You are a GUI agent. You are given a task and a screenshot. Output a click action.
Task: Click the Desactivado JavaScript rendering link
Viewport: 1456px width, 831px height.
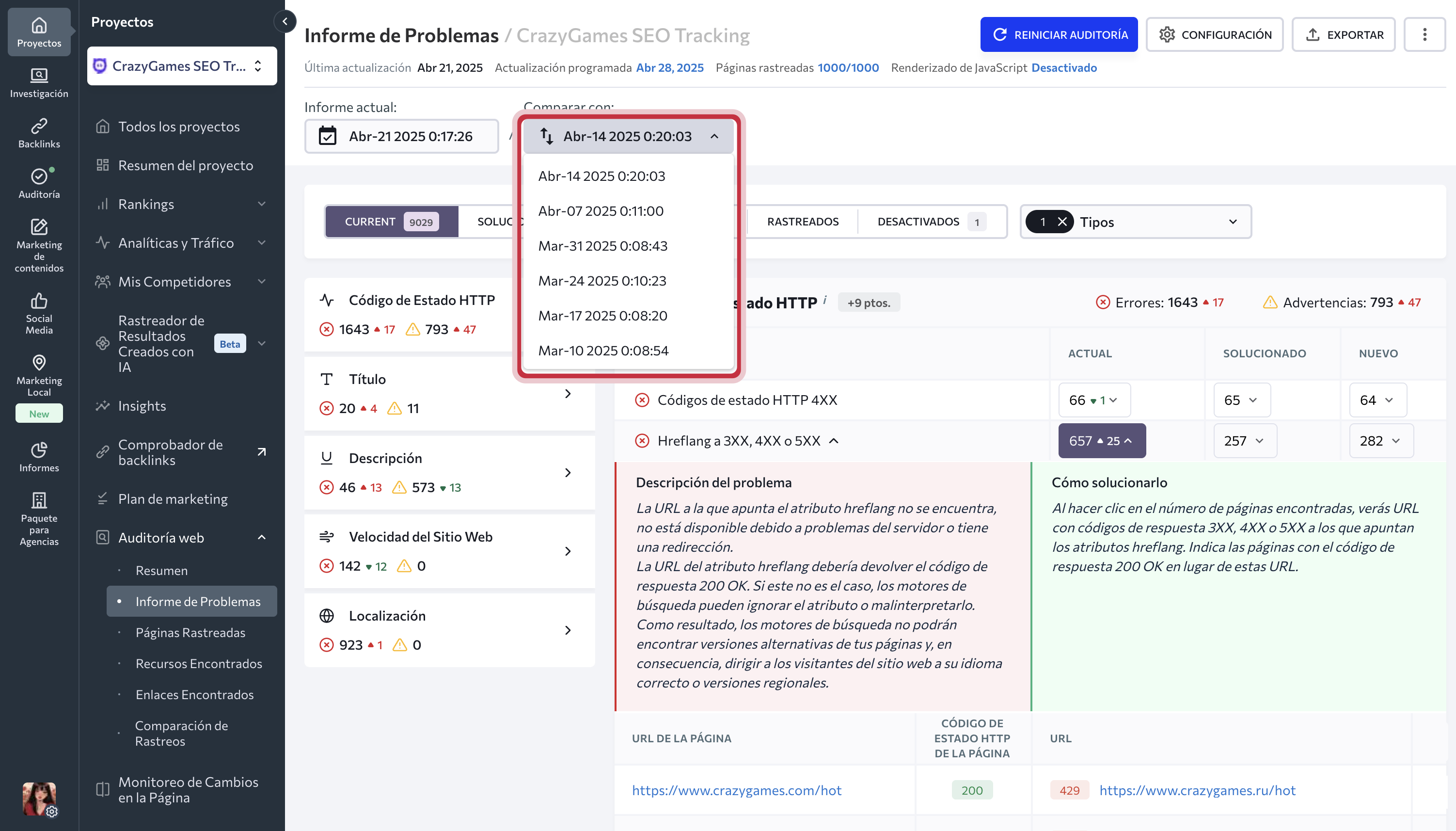[x=1064, y=67]
